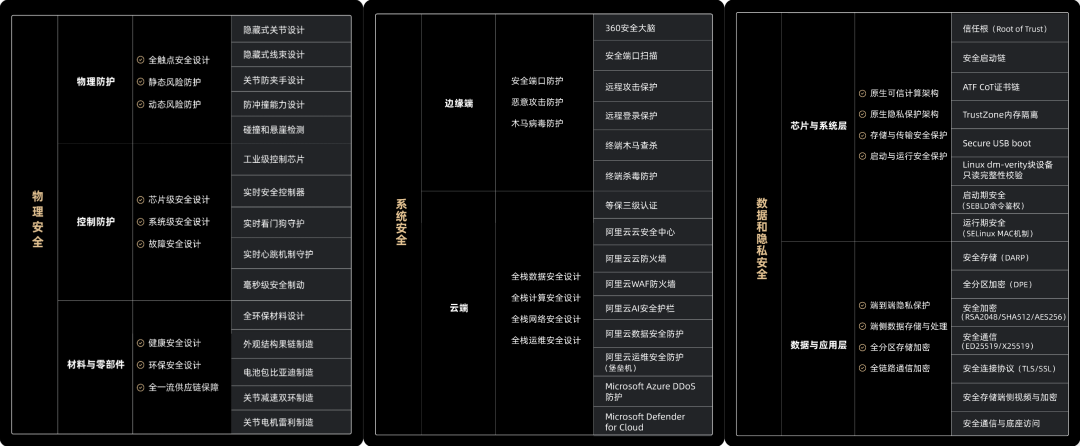Click the check icon beside 芯片级安全设计

coord(141,200)
